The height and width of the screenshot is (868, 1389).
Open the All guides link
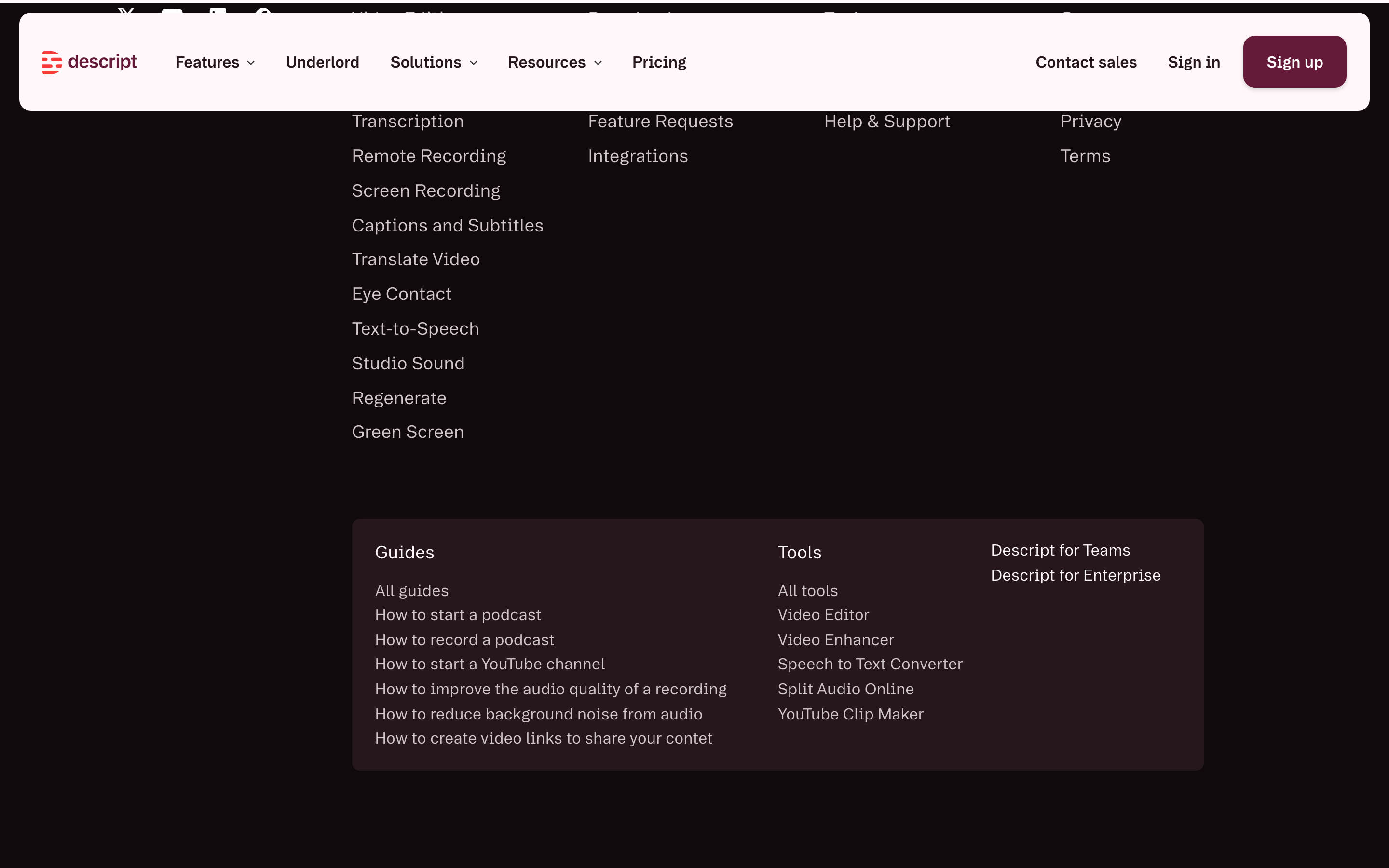tap(411, 591)
